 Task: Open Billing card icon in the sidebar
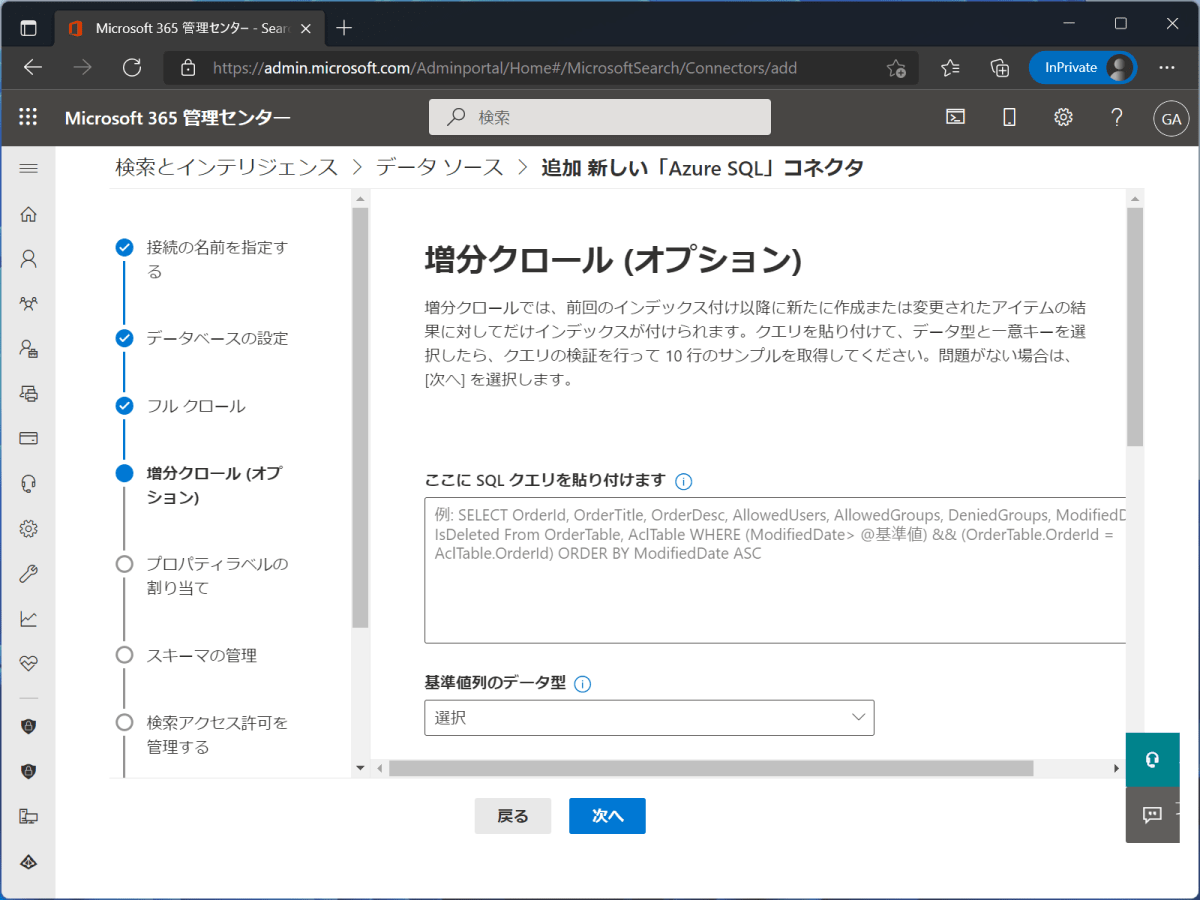coord(28,438)
